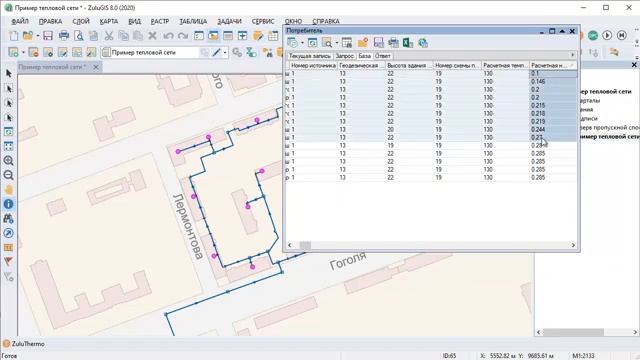Activate the blue Information tool
This screenshot has height=360, width=640.
coord(9,204)
